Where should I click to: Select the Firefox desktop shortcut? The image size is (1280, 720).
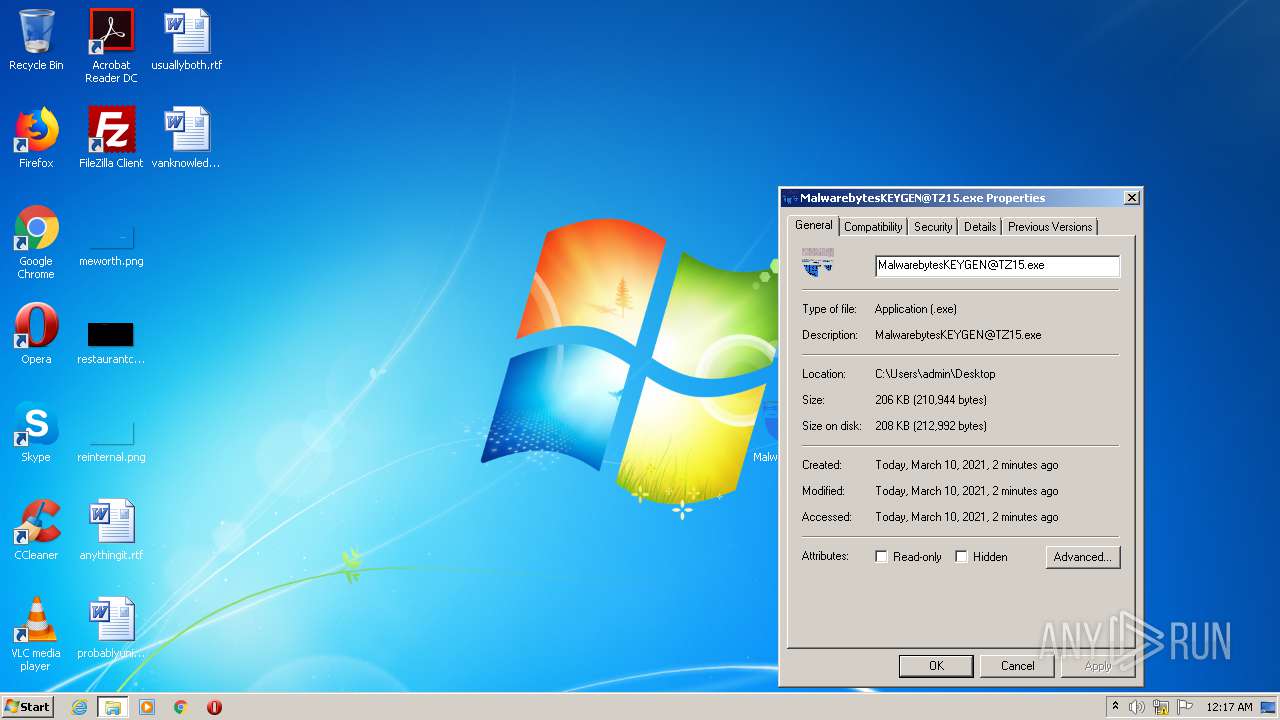[36, 138]
